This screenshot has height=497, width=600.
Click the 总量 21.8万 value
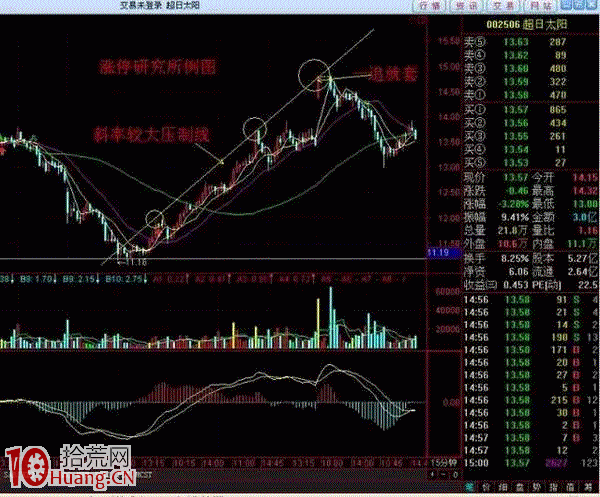[513, 230]
